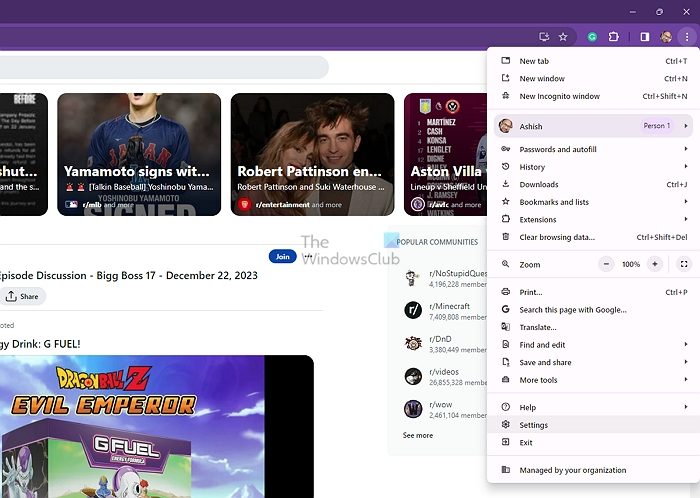Click the 100% zoom level value
700x498 pixels.
pos(631,264)
